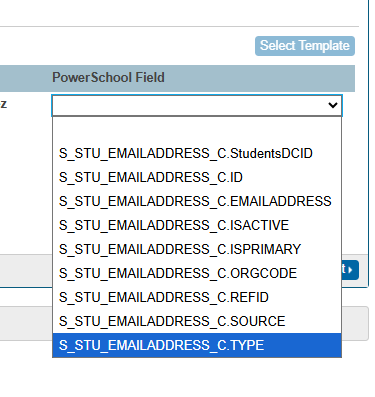Image resolution: width=375 pixels, height=397 pixels.
Task: Choose S_STU_EMAILADDRESS_C.ISACTIVE option
Action: click(x=197, y=225)
